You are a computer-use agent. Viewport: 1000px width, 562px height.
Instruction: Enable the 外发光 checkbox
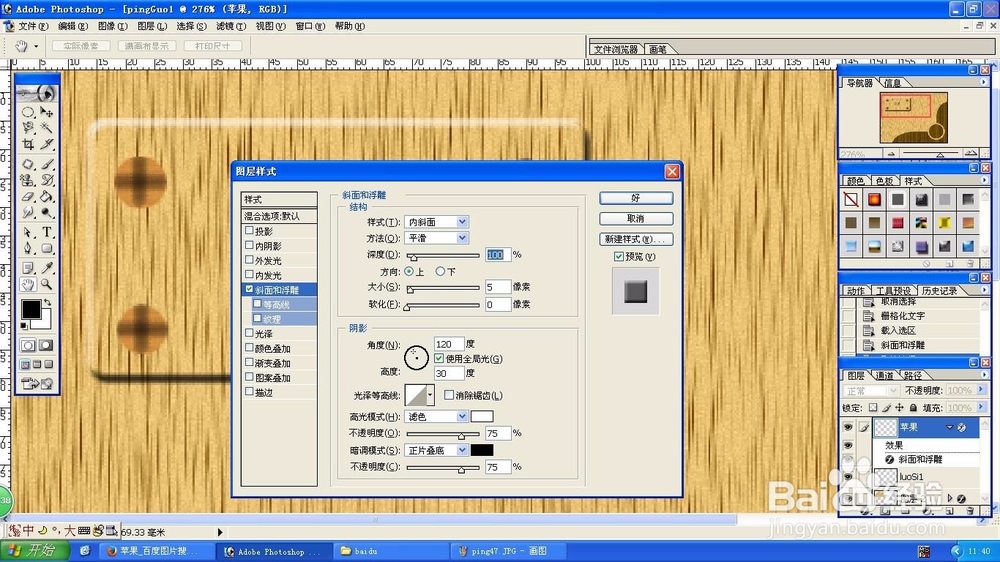[249, 260]
